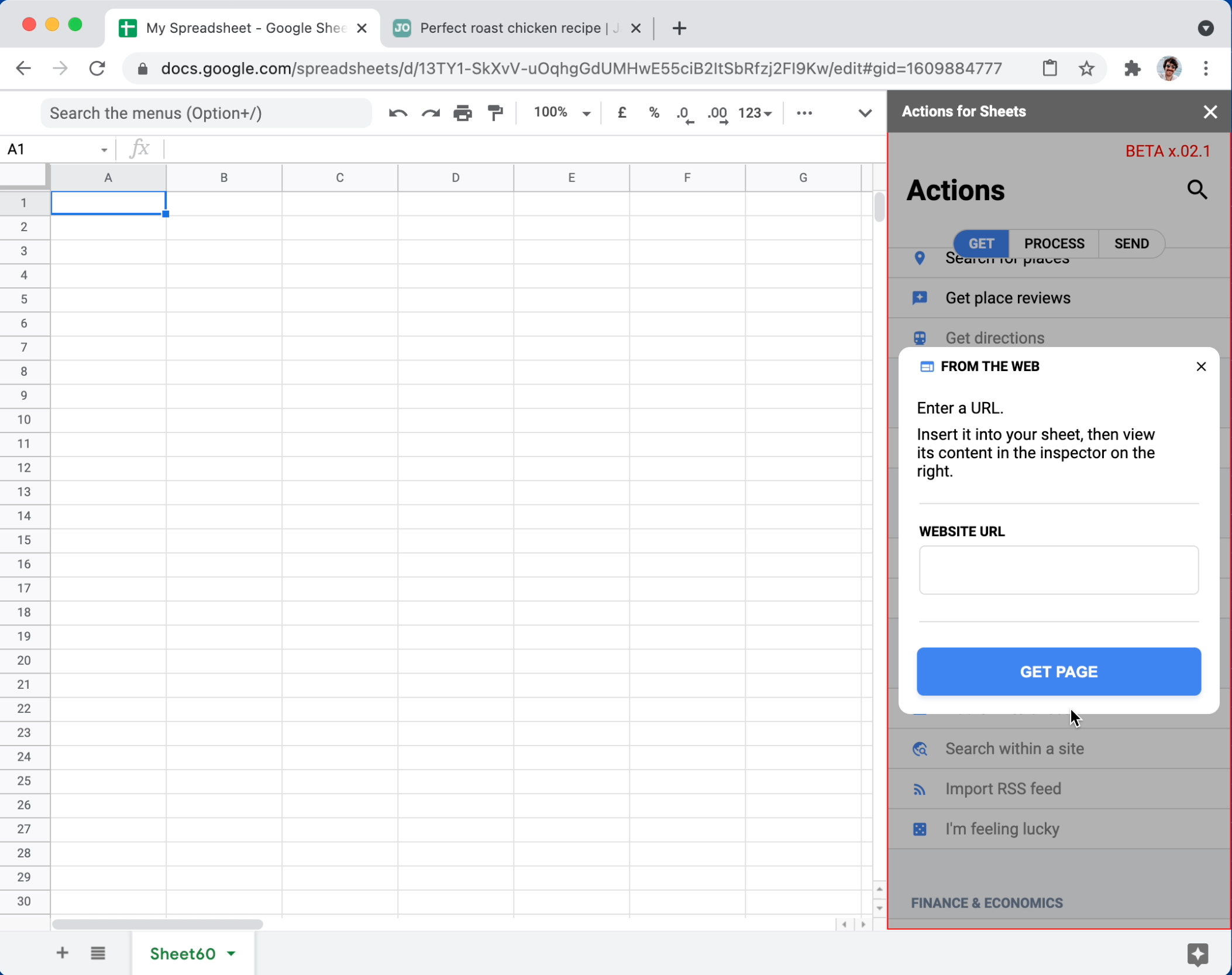Expand the 123 number format dropdown
The width and height of the screenshot is (1232, 975).
pos(755,113)
